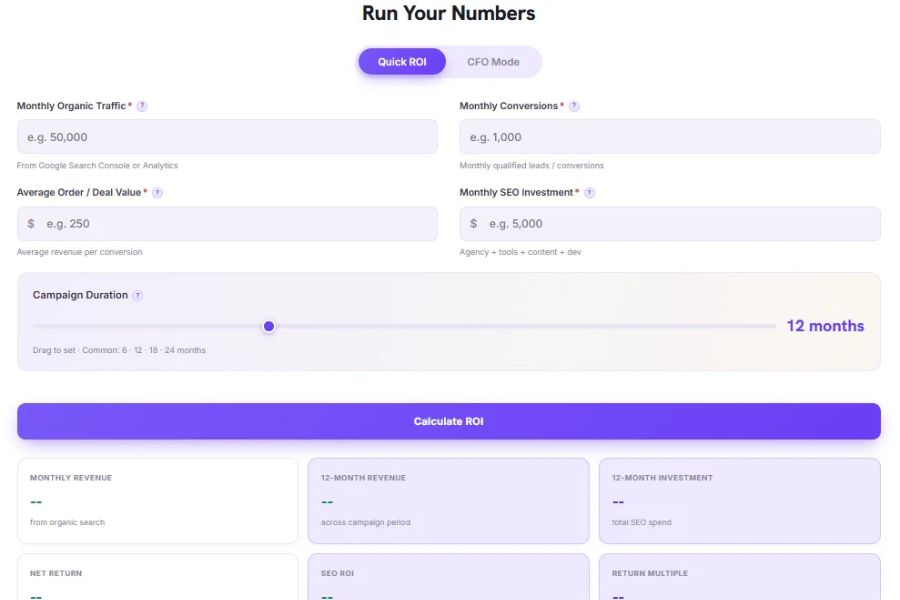The image size is (900, 600).
Task: Click 'Monthly qualified leads / conversions' hint
Action: point(532,165)
